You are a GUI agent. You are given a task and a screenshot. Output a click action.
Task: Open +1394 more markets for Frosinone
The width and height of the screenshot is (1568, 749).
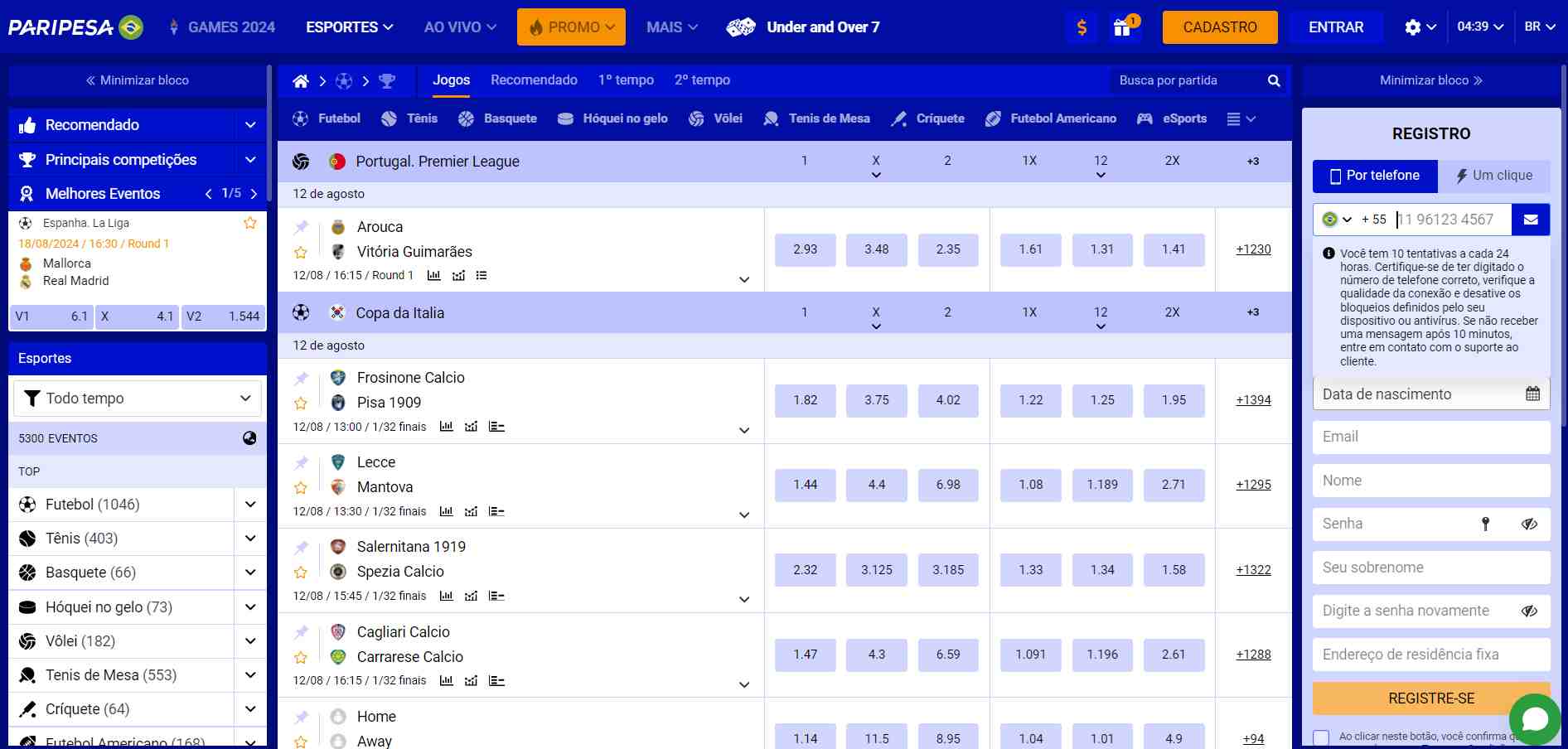[x=1253, y=400]
